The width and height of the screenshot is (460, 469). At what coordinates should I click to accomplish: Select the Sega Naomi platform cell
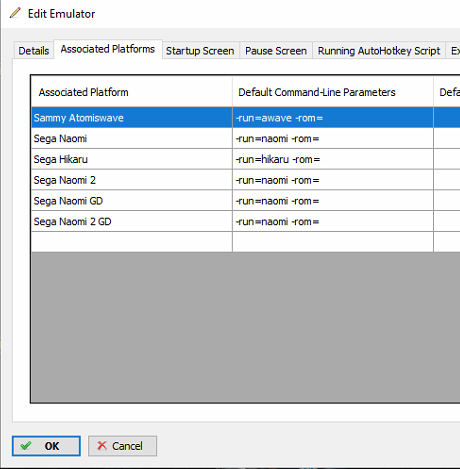tap(132, 138)
